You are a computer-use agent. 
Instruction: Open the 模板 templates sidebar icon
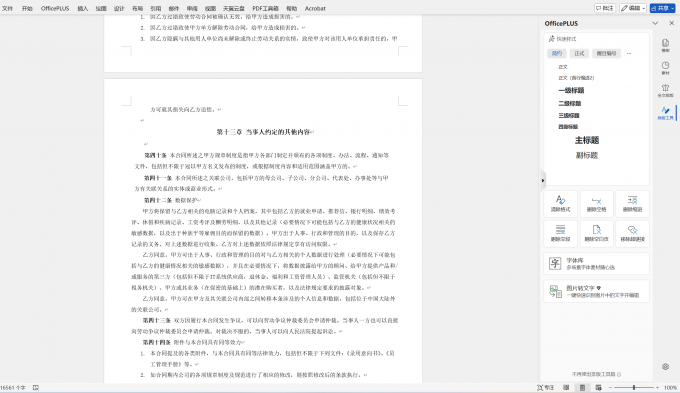pos(665,45)
